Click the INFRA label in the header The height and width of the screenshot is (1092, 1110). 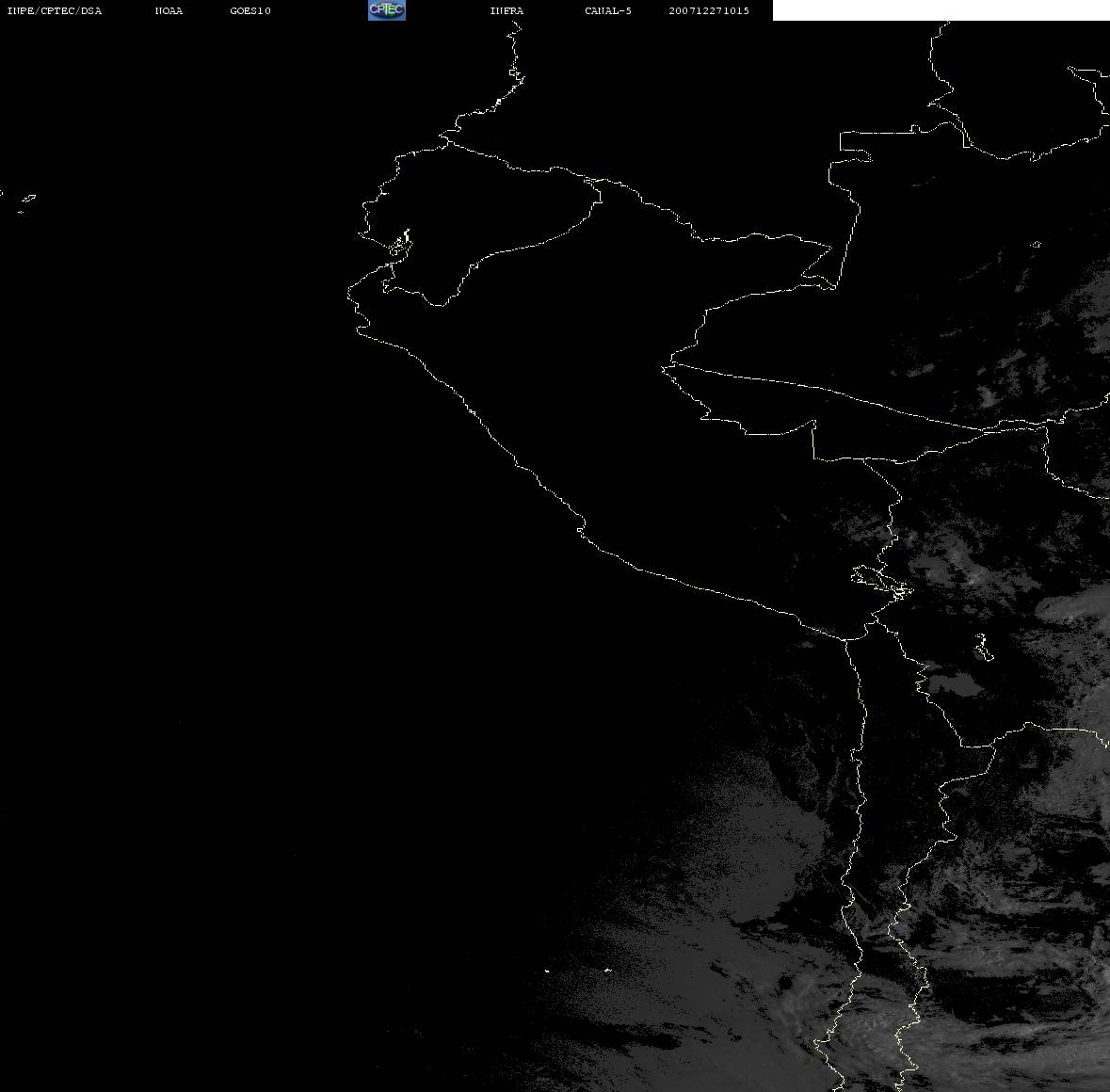tap(507, 11)
